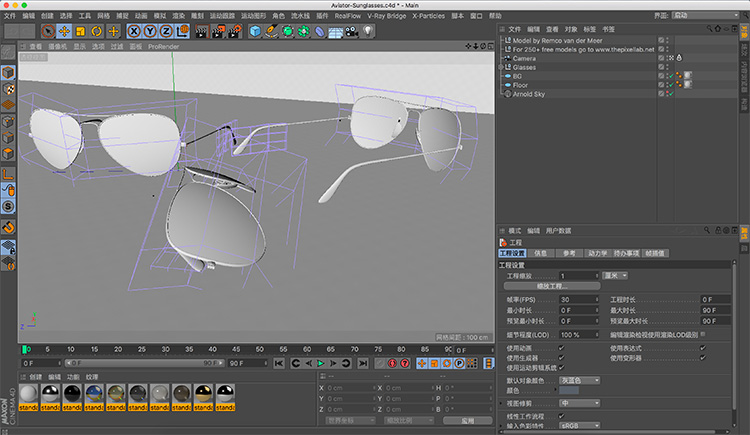Open V-Ray Bridge menu
This screenshot has height=435, width=750.
386,16
